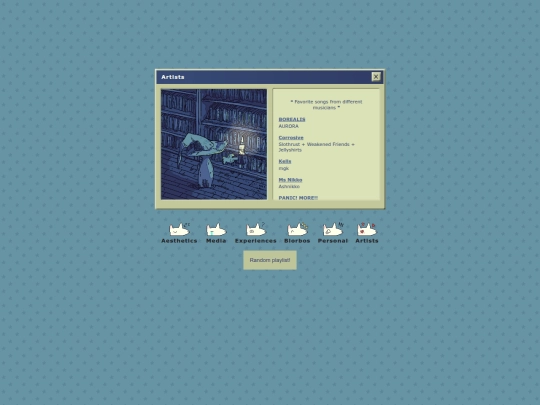Open the Artists heart cat icon
Image resolution: width=540 pixels, height=405 pixels.
coord(367,230)
